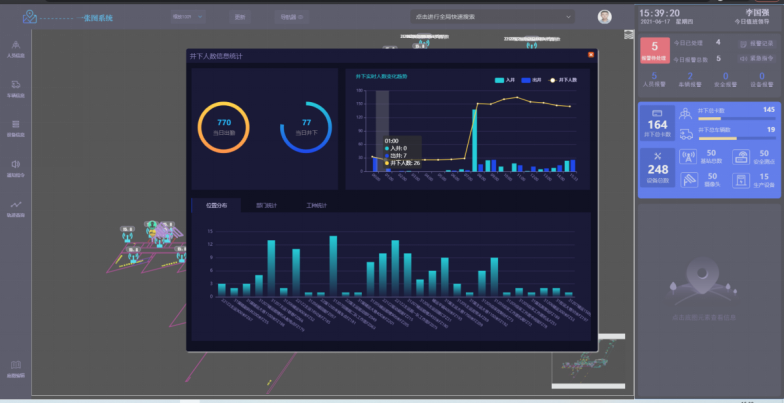This screenshot has width=784, height=403.
Task: Click the 井下总车辆数 progress bar
Action: (736, 138)
